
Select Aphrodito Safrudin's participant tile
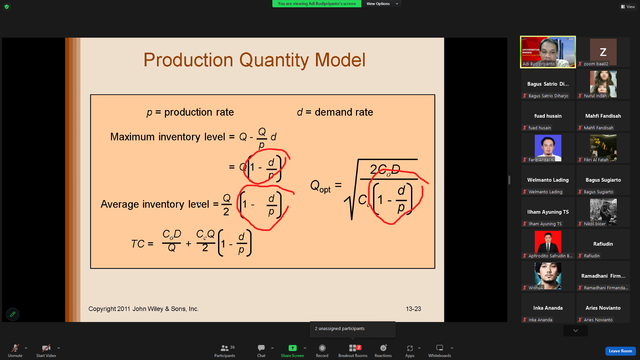coord(548,244)
